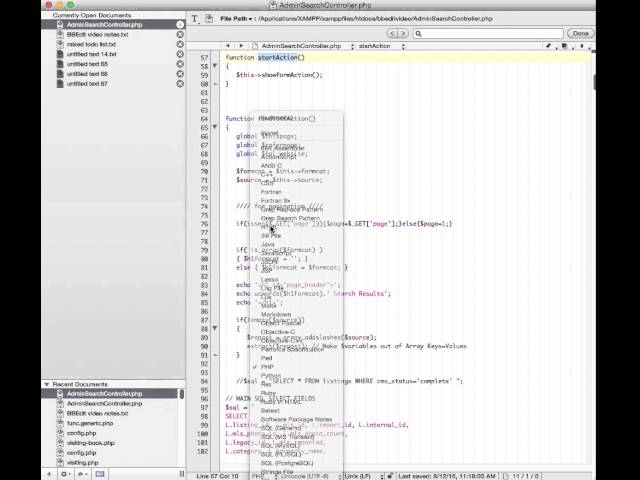This screenshot has height=480, width=640.
Task: Collapse the if block fold at line 88
Action: [x=215, y=328]
